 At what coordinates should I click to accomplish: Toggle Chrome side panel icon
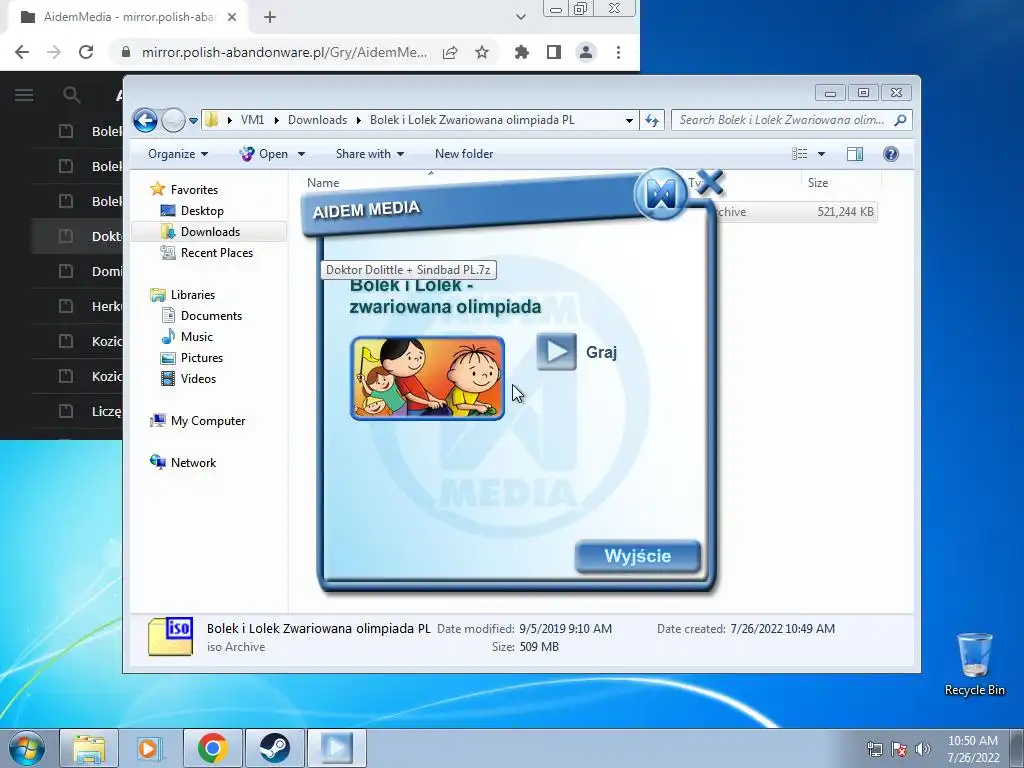pyautogui.click(x=554, y=52)
